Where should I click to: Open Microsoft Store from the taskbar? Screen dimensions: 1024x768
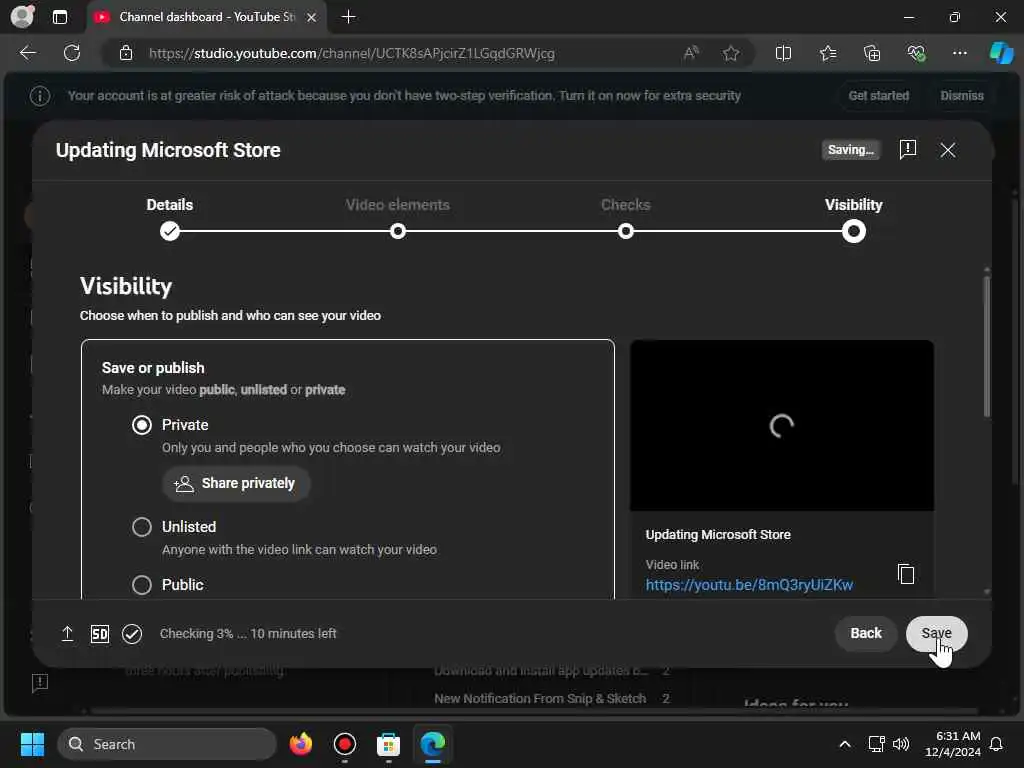[389, 744]
